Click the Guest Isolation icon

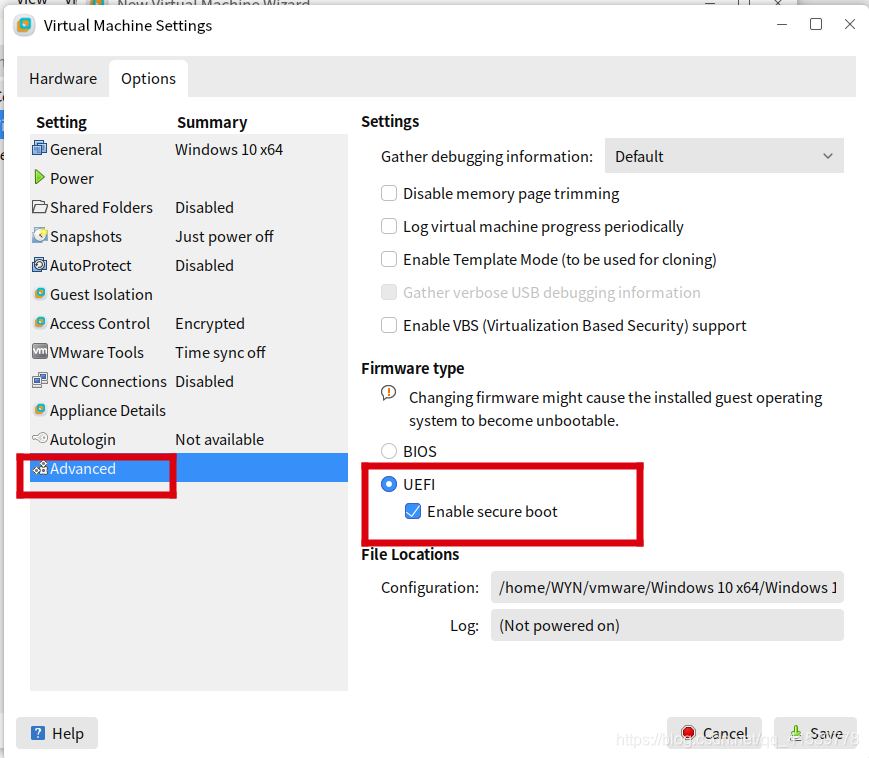[40, 293]
